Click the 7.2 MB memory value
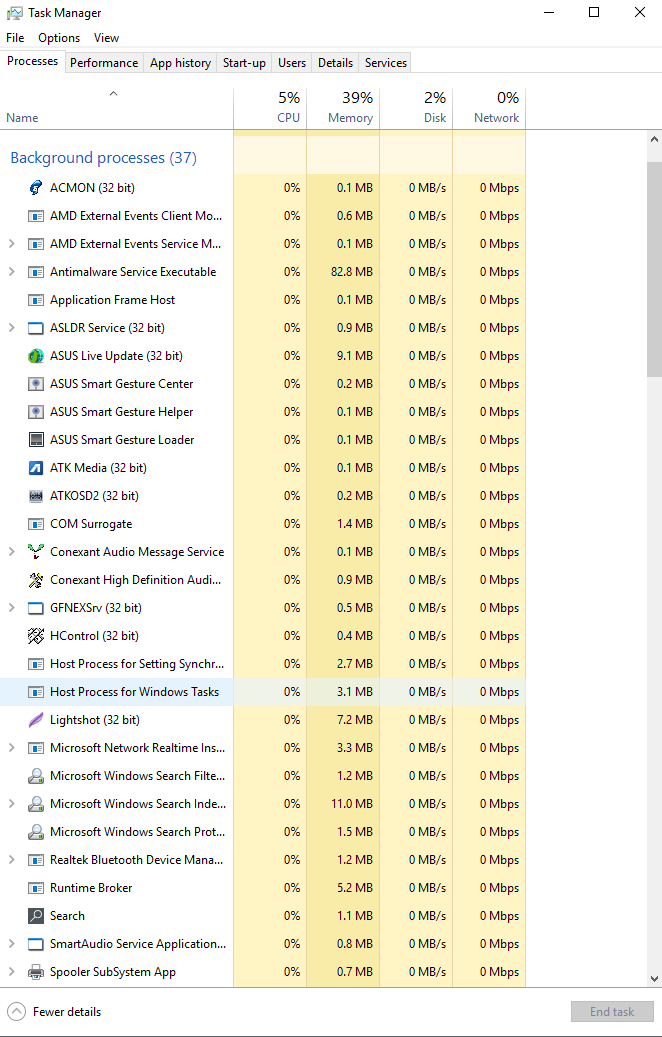 tap(355, 720)
